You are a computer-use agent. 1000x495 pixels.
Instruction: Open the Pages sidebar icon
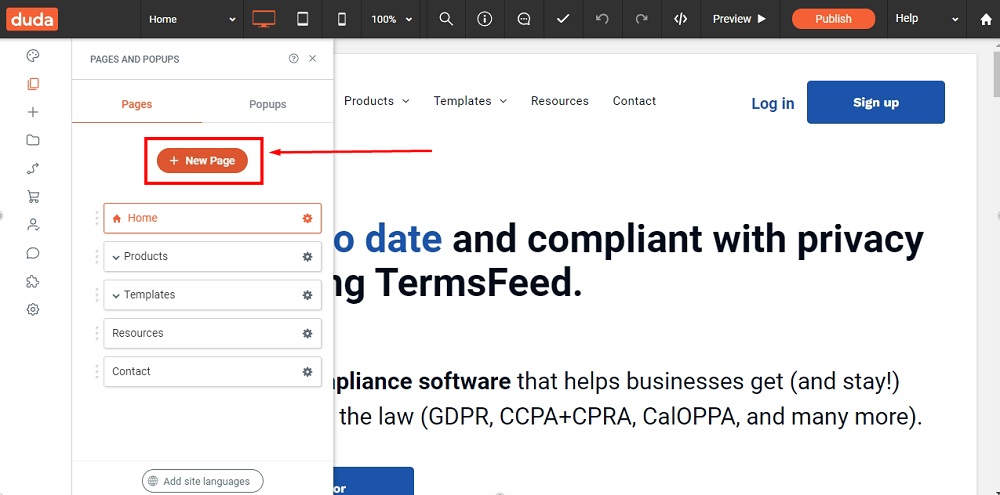click(x=33, y=84)
